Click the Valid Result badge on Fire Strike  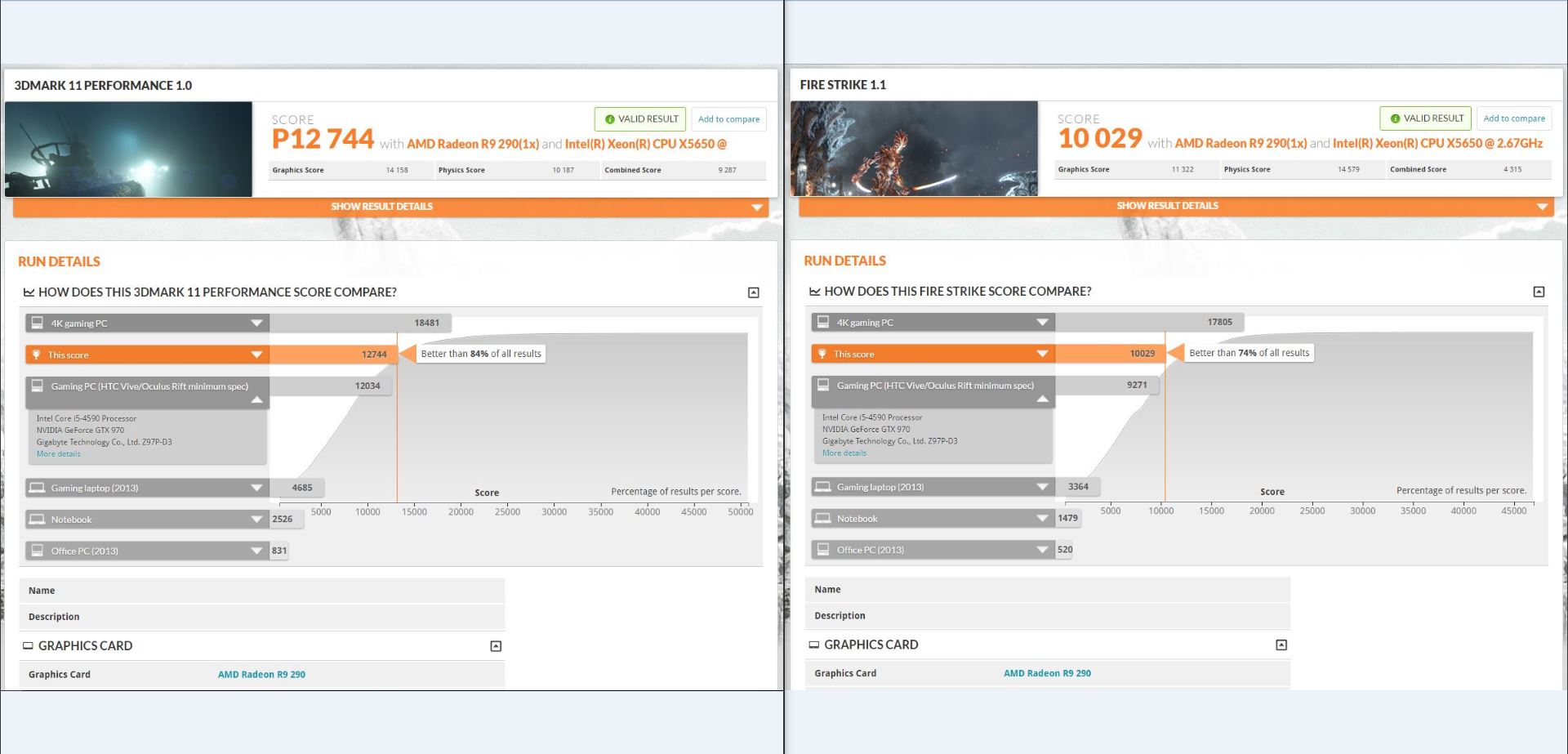tap(1426, 118)
